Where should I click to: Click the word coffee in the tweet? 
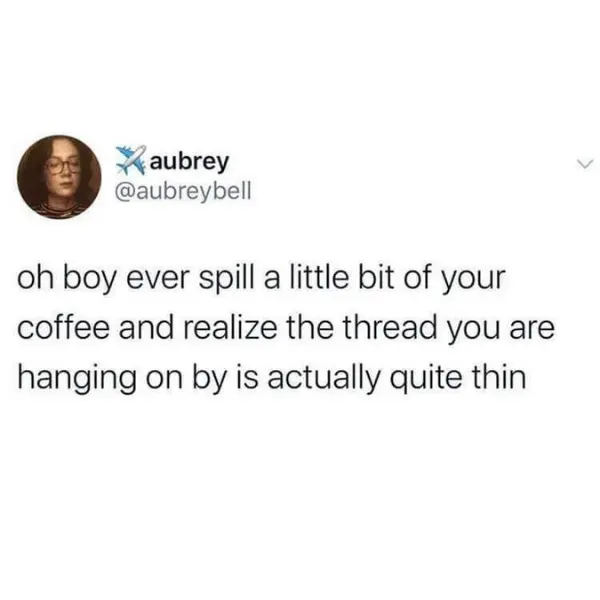(63, 327)
